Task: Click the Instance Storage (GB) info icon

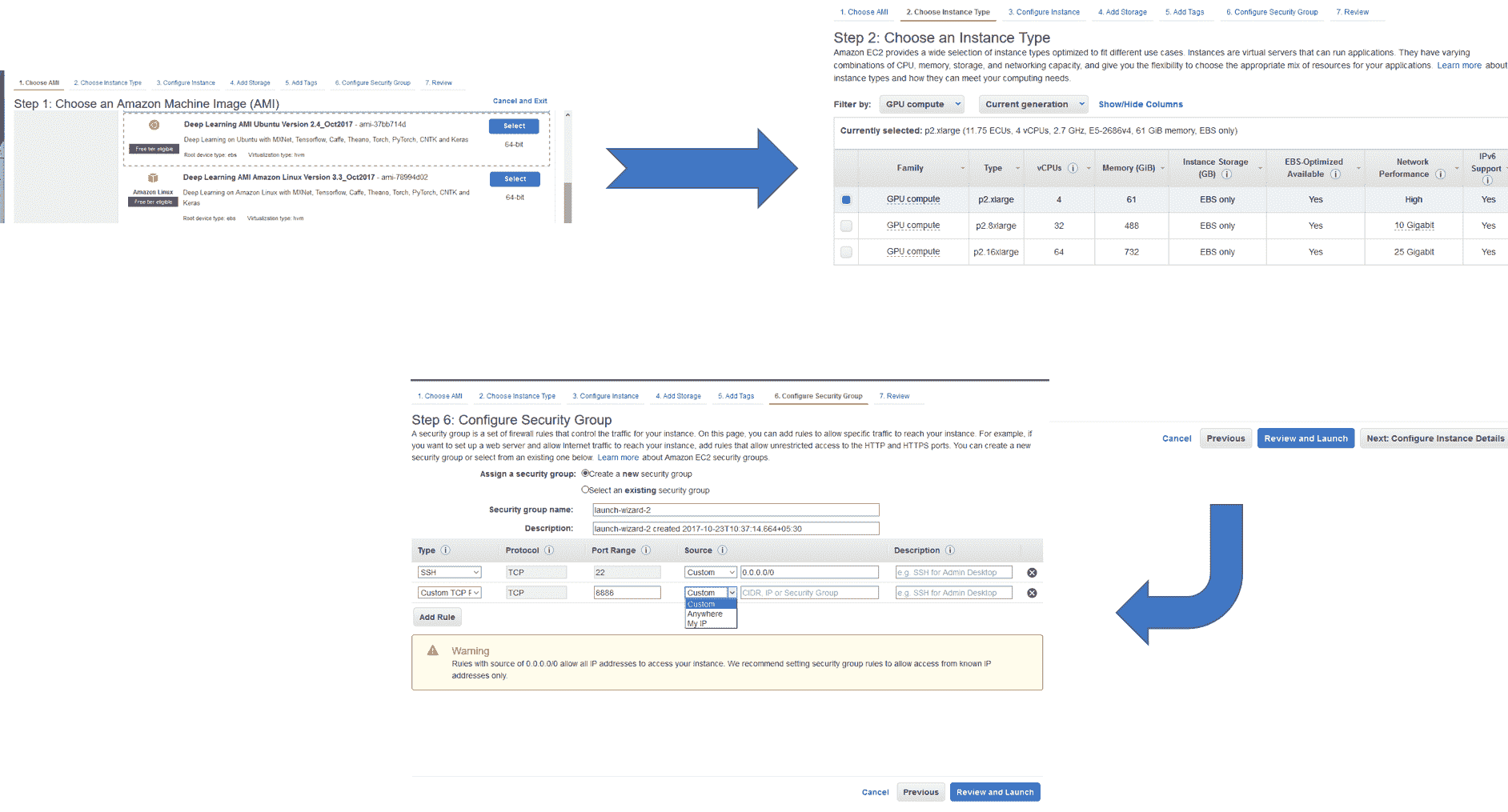Action: point(1226,174)
